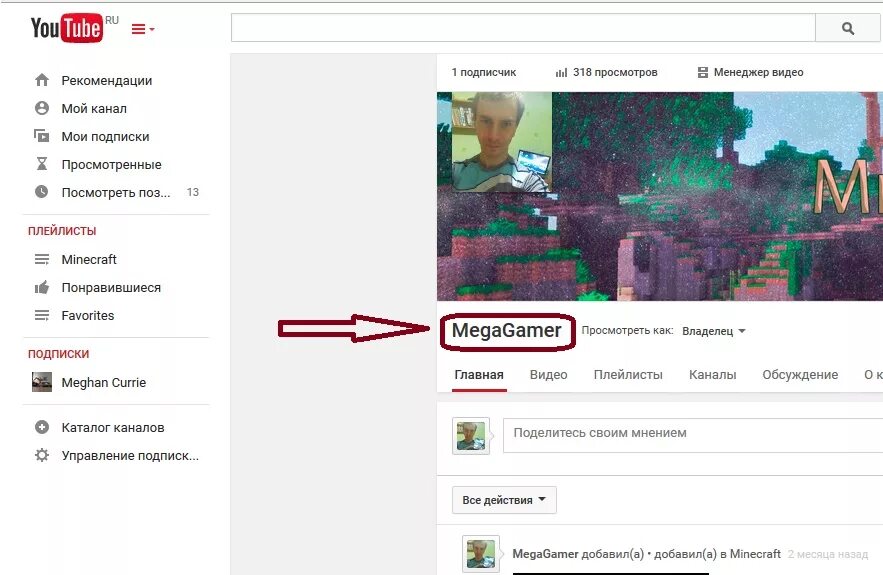Image resolution: width=883 pixels, height=575 pixels.
Task: Open Посмотреть поз... watch later list
Action: (115, 193)
